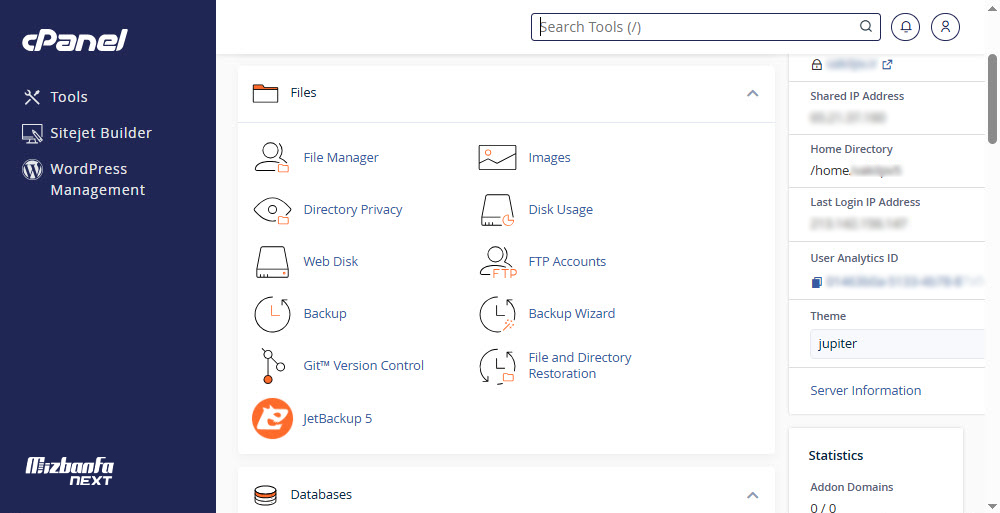The image size is (1000, 513).
Task: Click the Statistics heading
Action: point(835,456)
